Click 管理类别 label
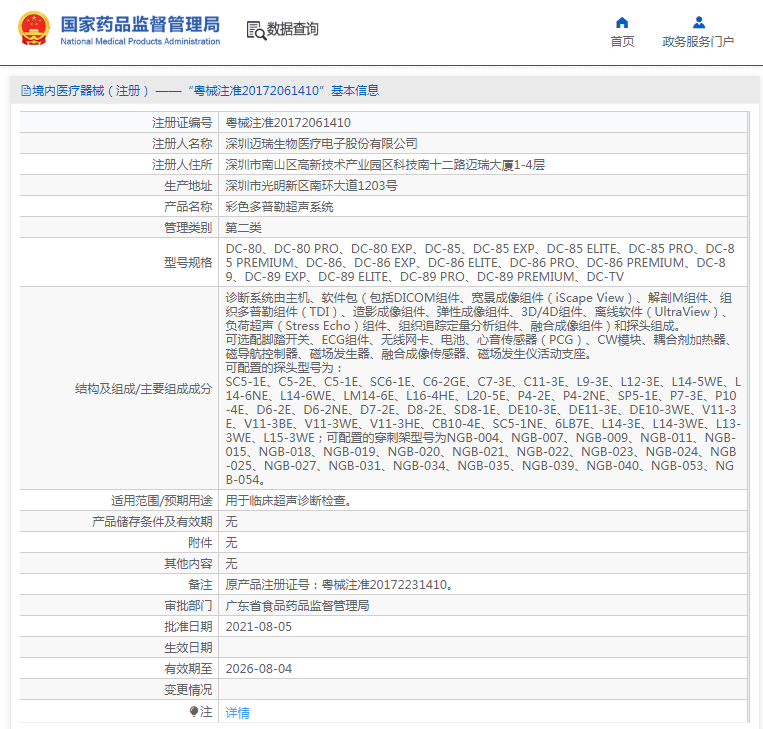This screenshot has height=729, width=763. 188,227
